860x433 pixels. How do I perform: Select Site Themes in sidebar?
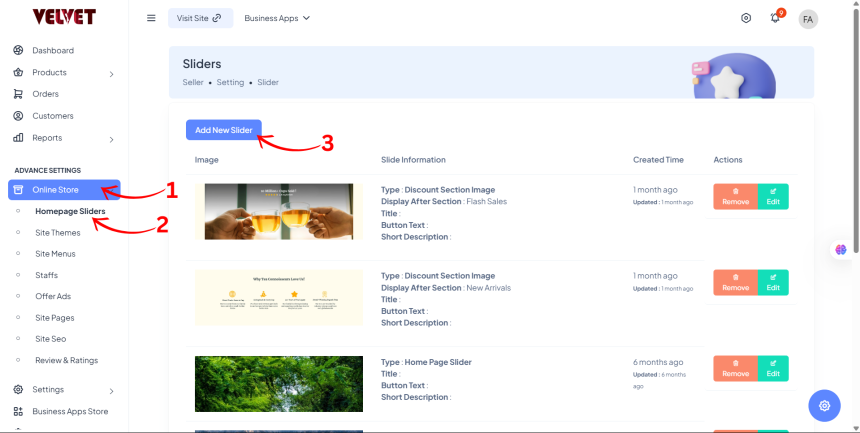pos(57,233)
